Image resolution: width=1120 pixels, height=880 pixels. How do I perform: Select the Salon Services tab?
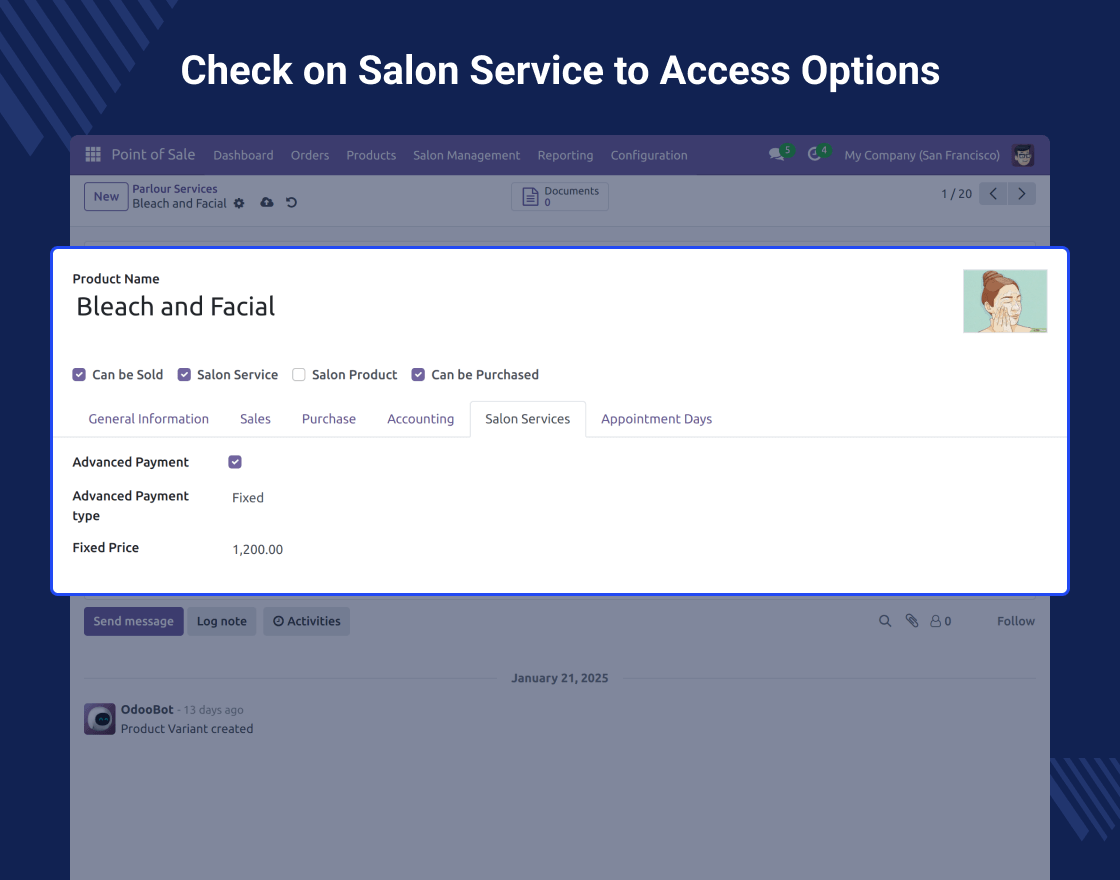[528, 419]
